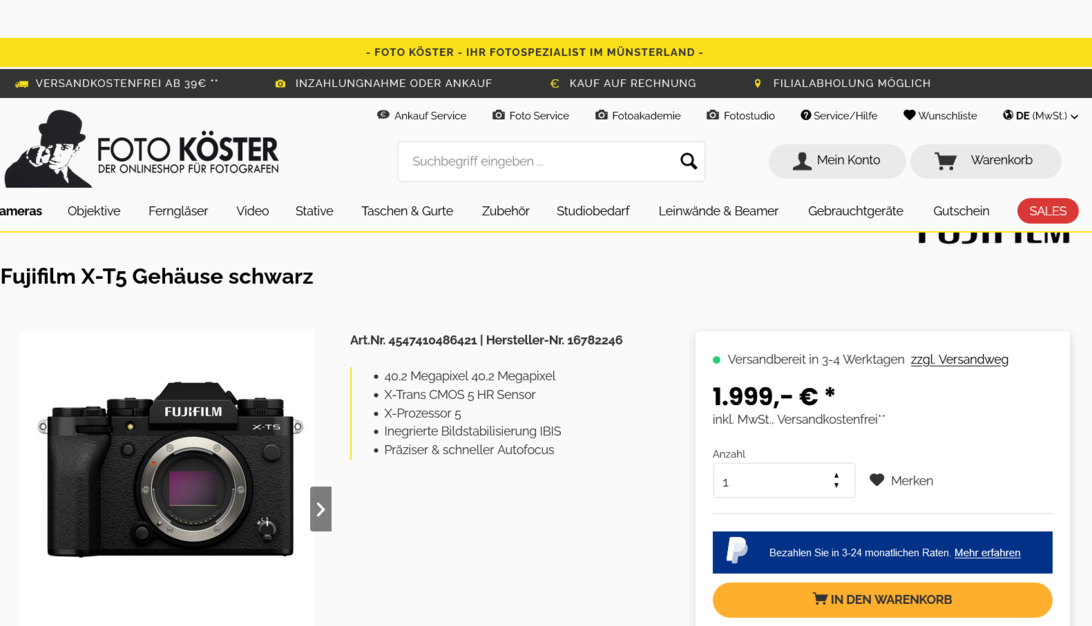Click the PayPal logo icon
The width and height of the screenshot is (1092, 626).
(736, 551)
